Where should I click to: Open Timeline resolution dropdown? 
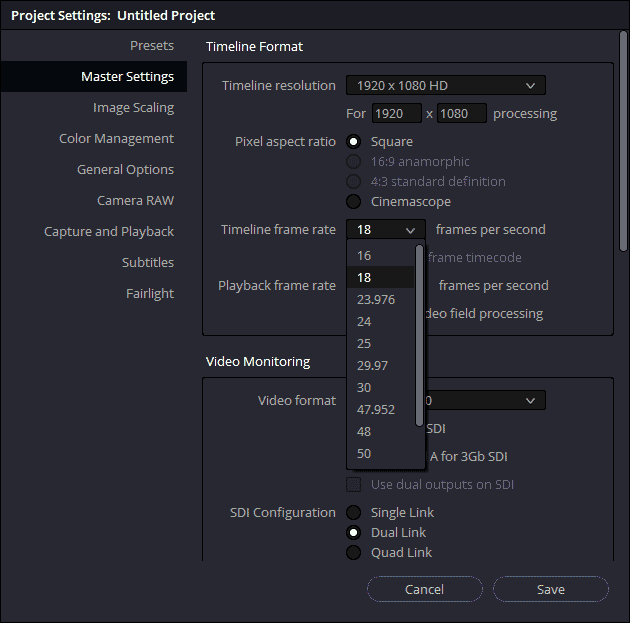(x=446, y=85)
